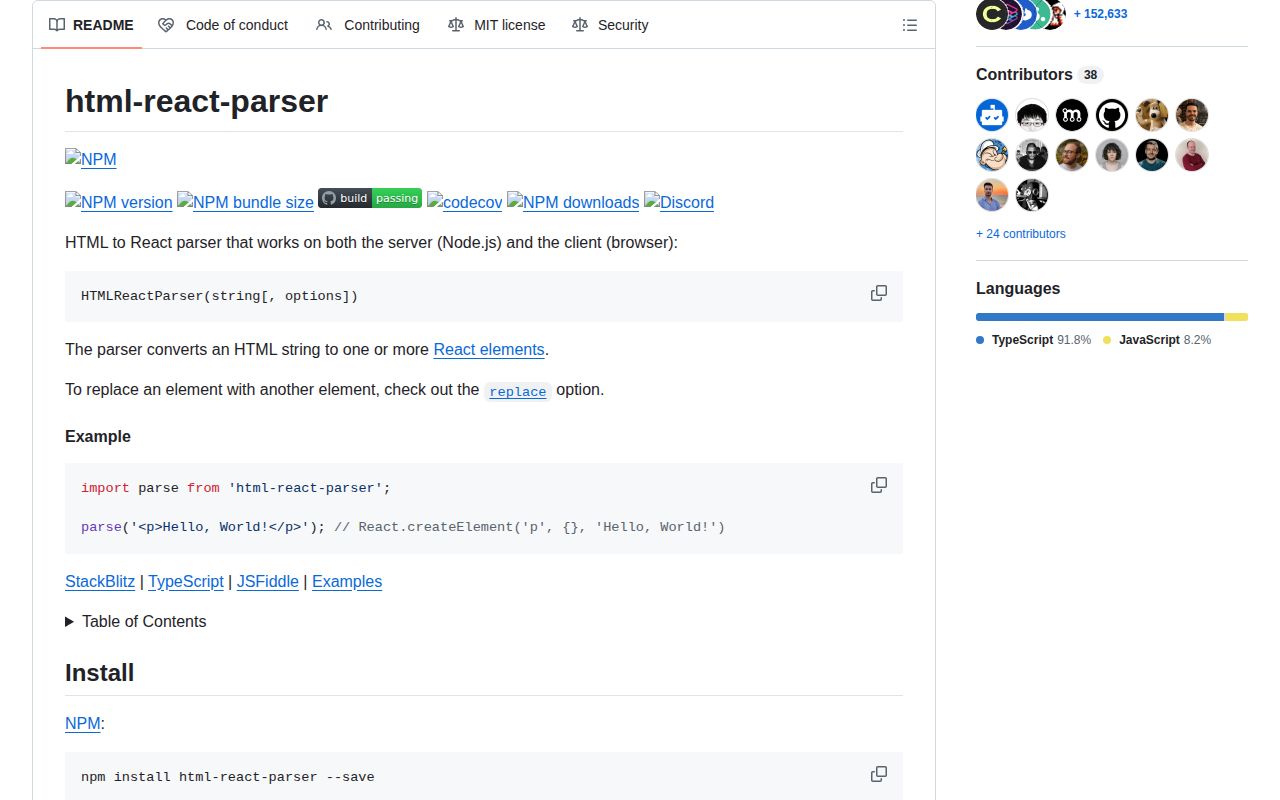Screen dimensions: 1280x800
Task: Open the Examples link
Action: [347, 581]
